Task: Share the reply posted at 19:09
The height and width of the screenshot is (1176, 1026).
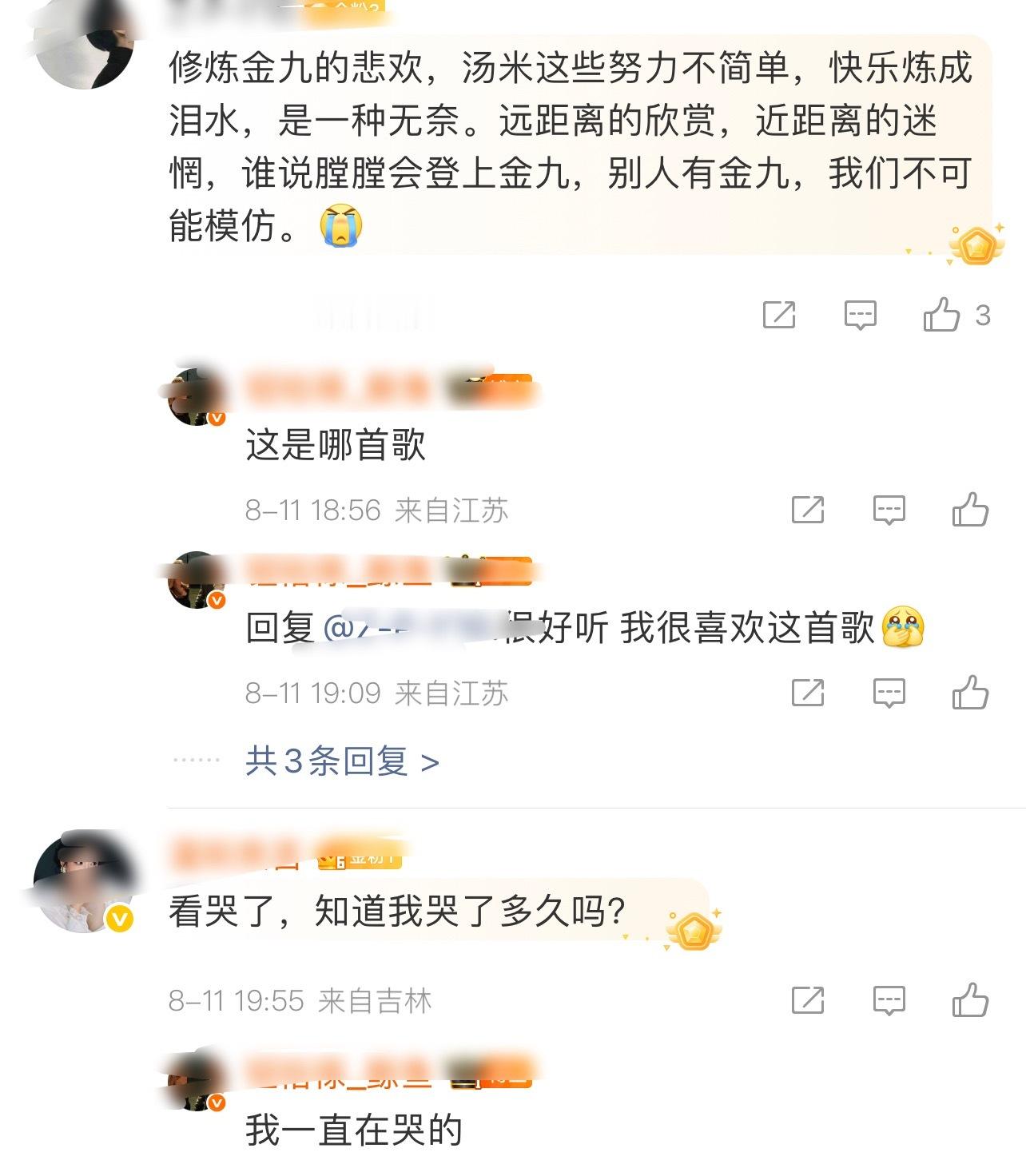Action: click(x=807, y=693)
